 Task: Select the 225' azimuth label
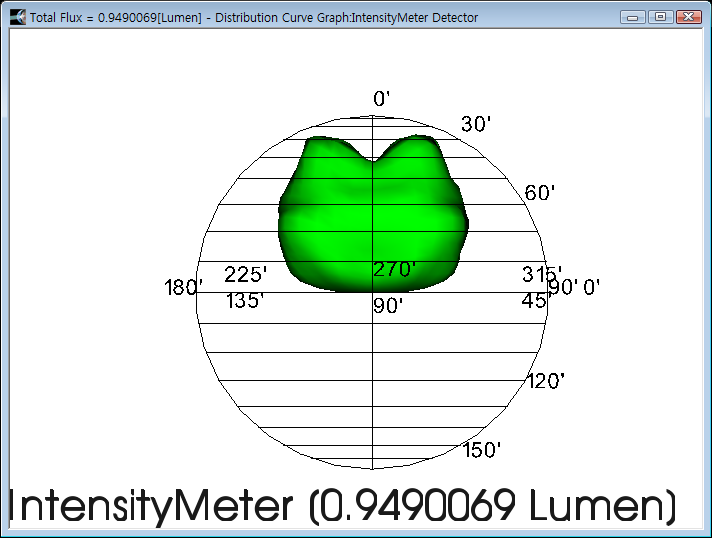pos(246,275)
